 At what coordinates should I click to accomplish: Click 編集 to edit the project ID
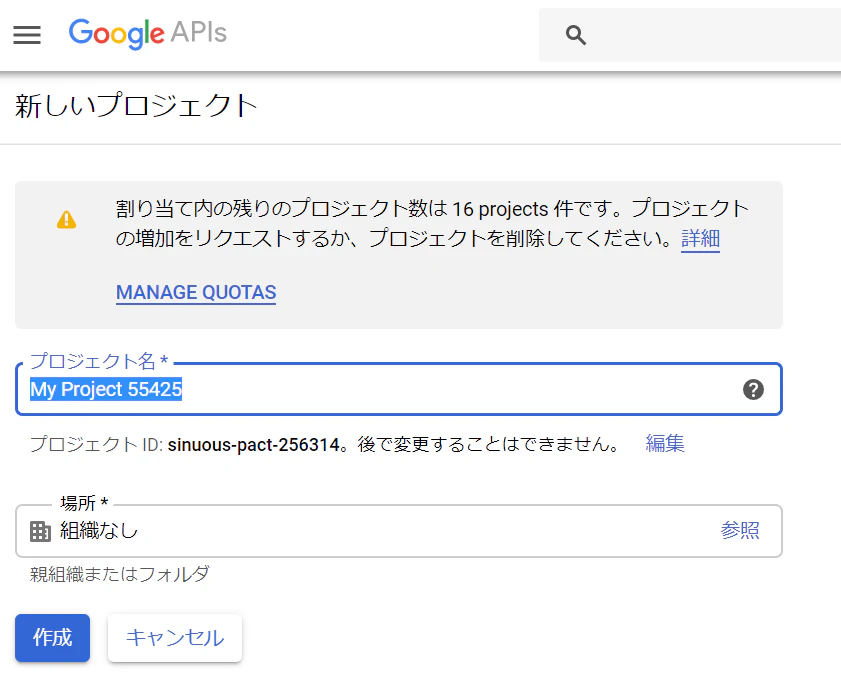click(x=665, y=444)
